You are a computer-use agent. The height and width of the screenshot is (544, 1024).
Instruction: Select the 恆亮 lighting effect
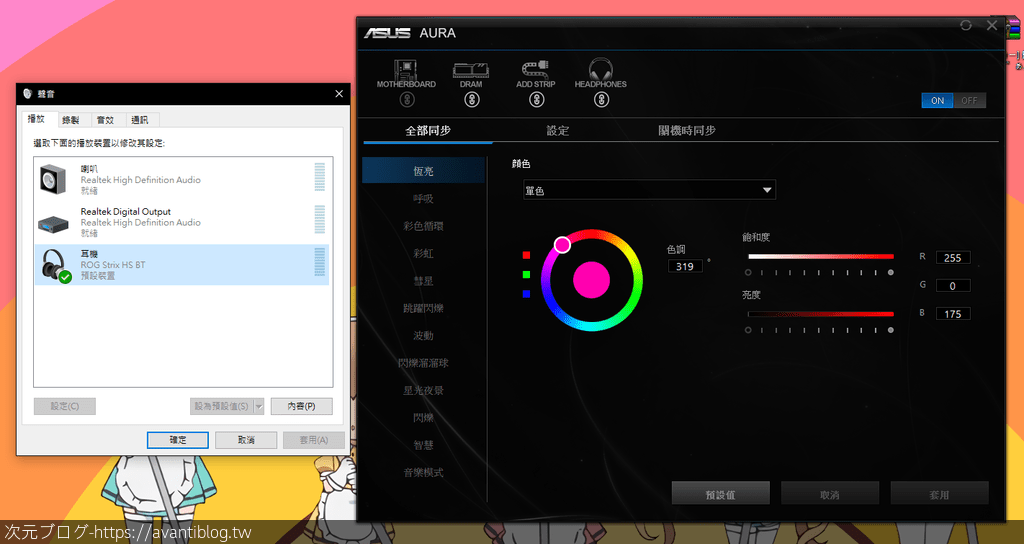[x=423, y=171]
